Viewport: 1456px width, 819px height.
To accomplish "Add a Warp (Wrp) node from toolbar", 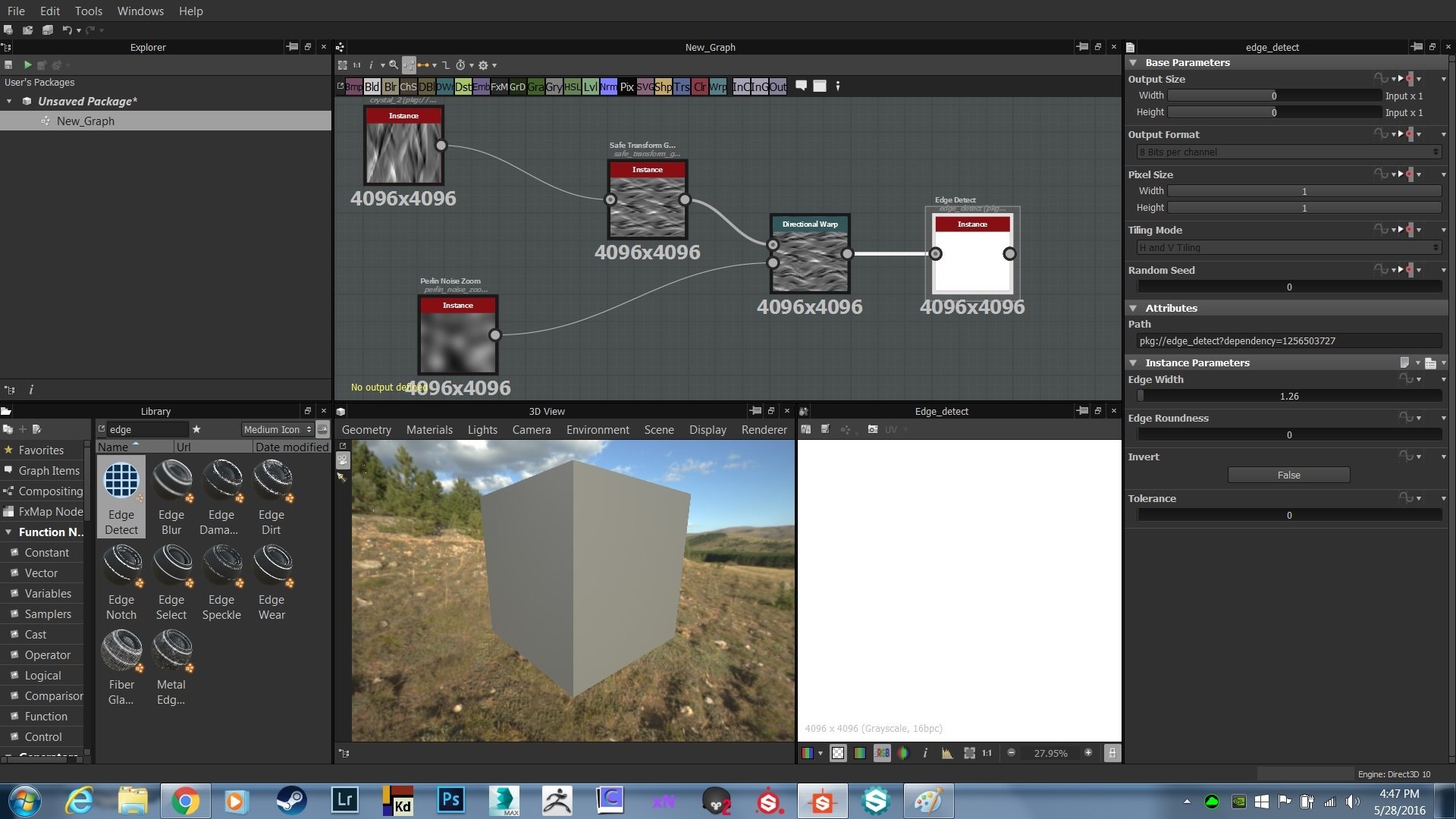I will (x=717, y=86).
